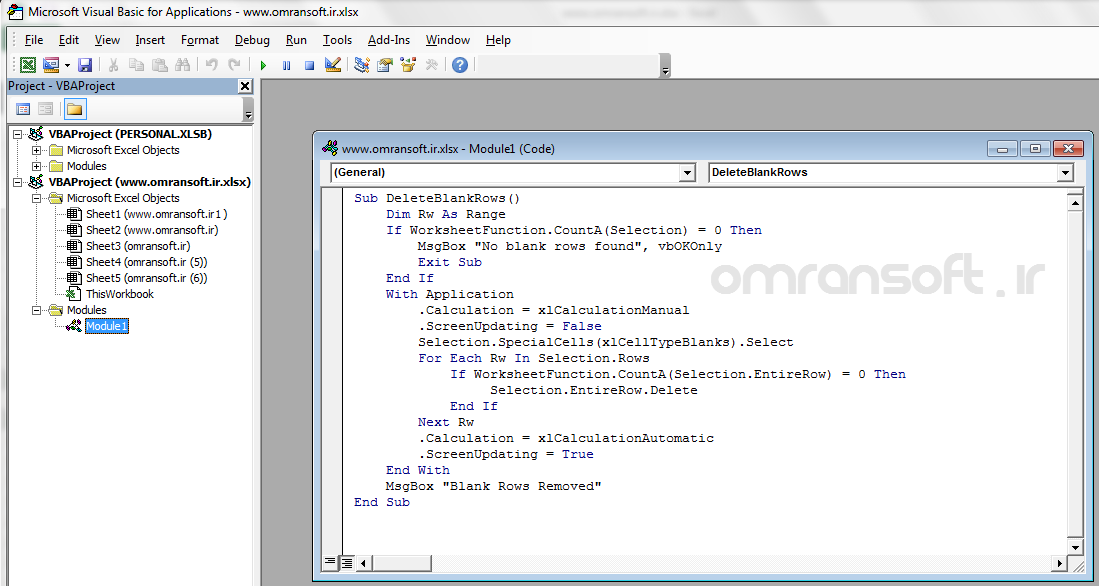This screenshot has height=586, width=1099.
Task: Switch to Procedure View button in code window
Action: [331, 563]
